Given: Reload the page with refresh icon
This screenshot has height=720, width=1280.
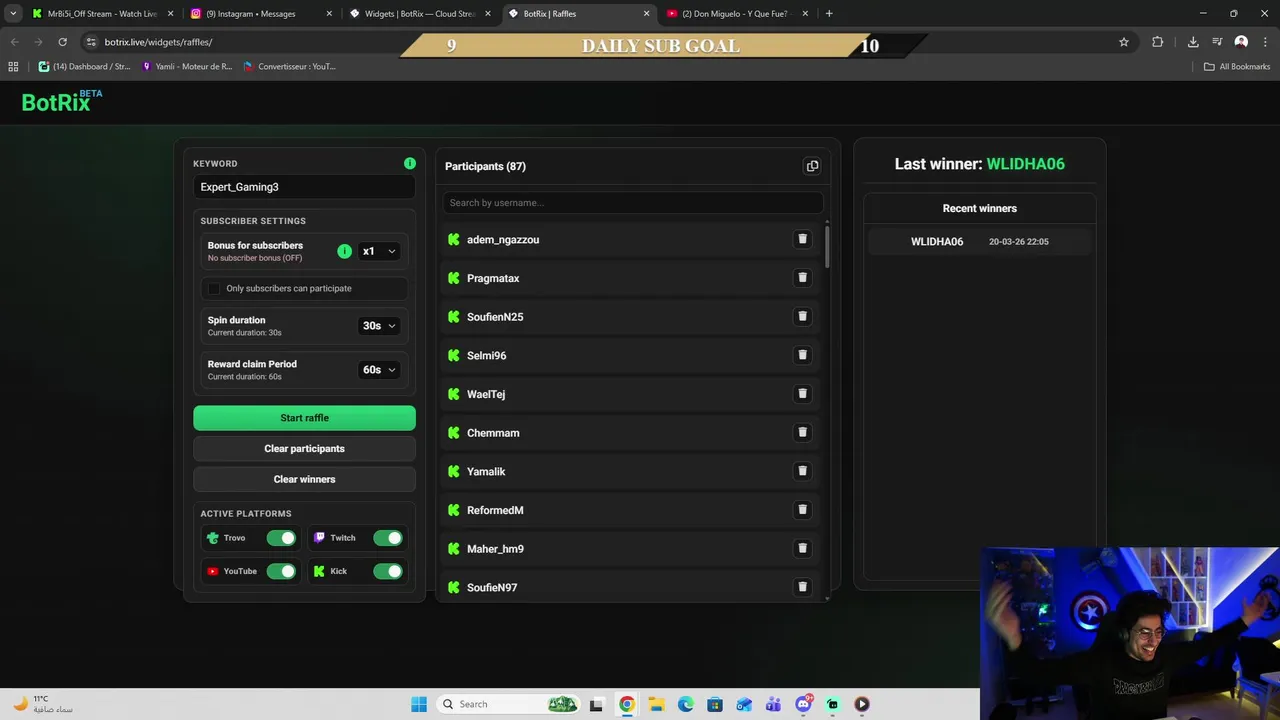Looking at the screenshot, I should pos(62,42).
